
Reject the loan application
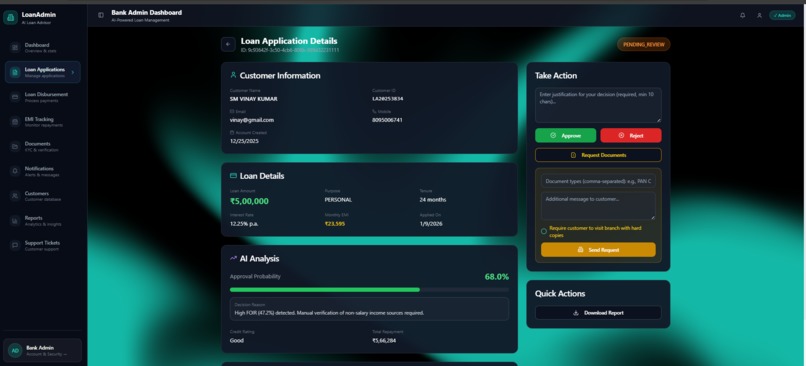pos(631,135)
